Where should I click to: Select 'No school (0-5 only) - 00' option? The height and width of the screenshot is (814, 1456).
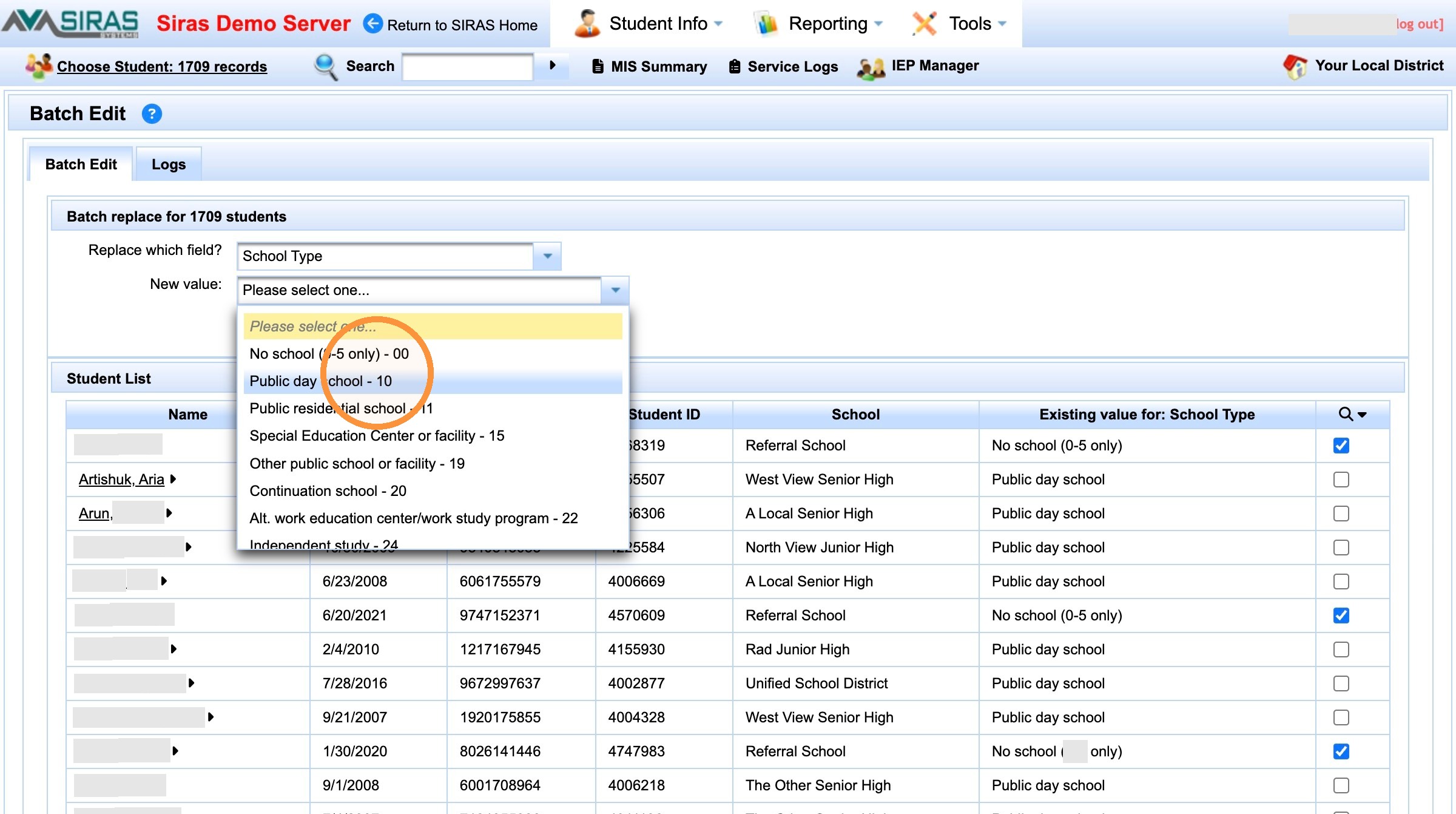point(433,354)
